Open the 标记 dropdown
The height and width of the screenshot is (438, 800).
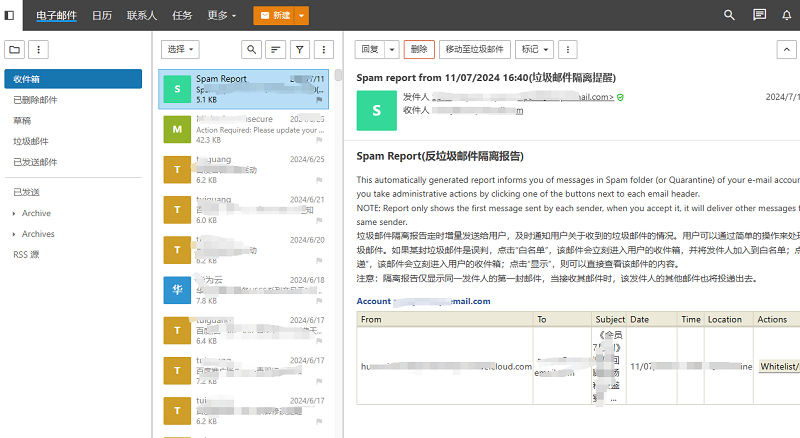[534, 50]
